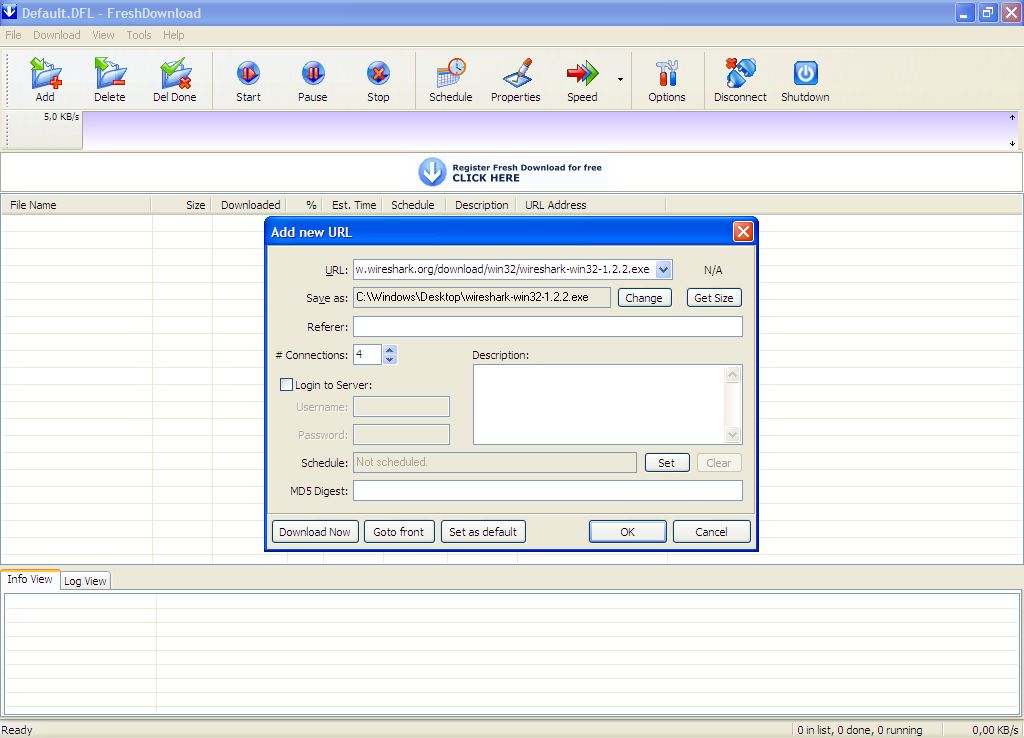Click the Del Done toolbar icon
This screenshot has height=738, width=1024.
tap(174, 80)
